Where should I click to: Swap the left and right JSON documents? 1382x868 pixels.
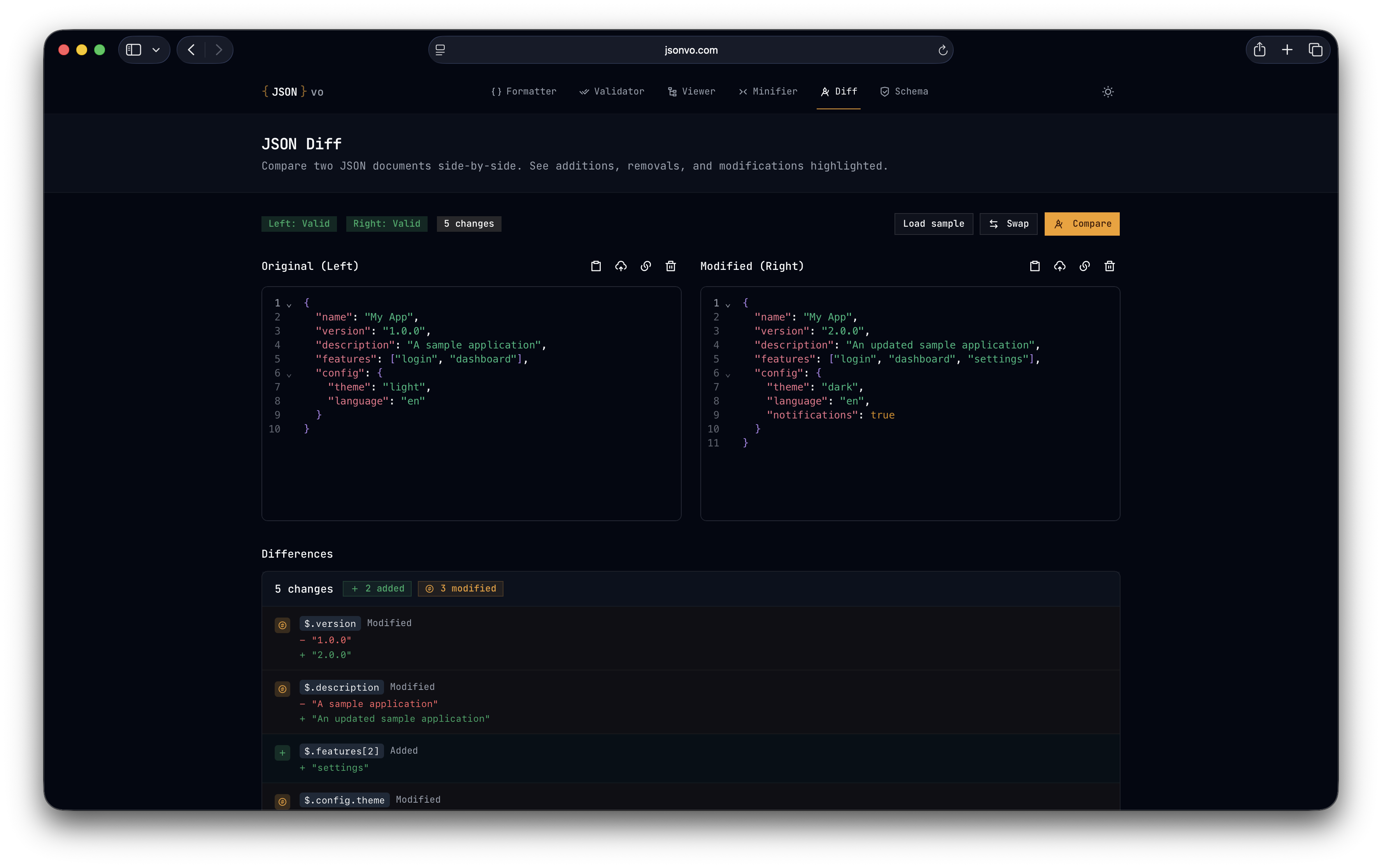click(1008, 224)
